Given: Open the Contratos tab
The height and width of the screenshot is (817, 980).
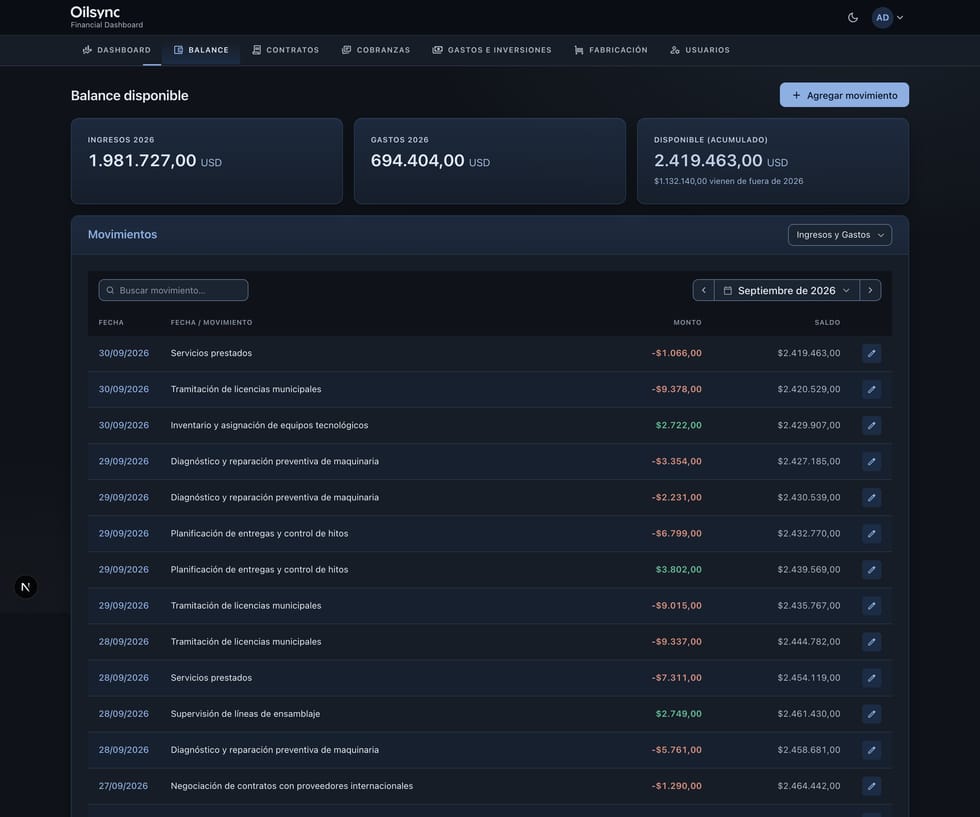Looking at the screenshot, I should (x=285, y=50).
